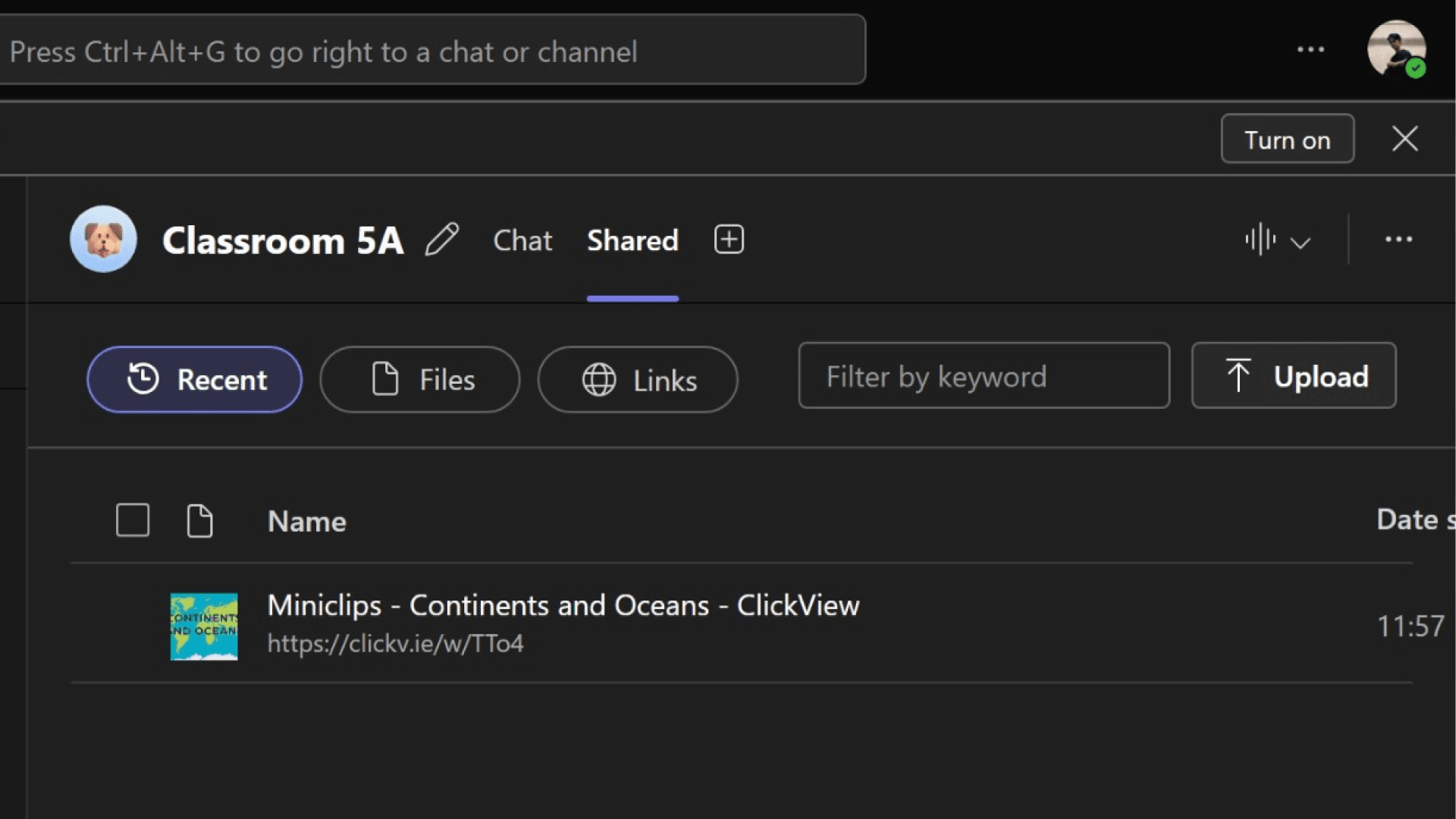Click the Filter by keyword field
This screenshot has height=819, width=1456.
984,376
